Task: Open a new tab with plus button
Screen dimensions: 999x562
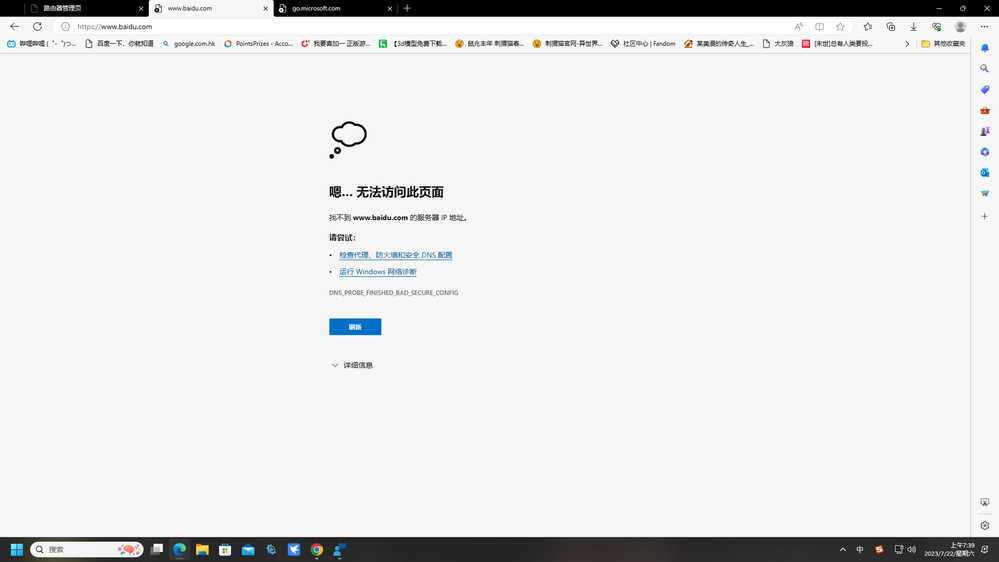Action: coord(407,8)
